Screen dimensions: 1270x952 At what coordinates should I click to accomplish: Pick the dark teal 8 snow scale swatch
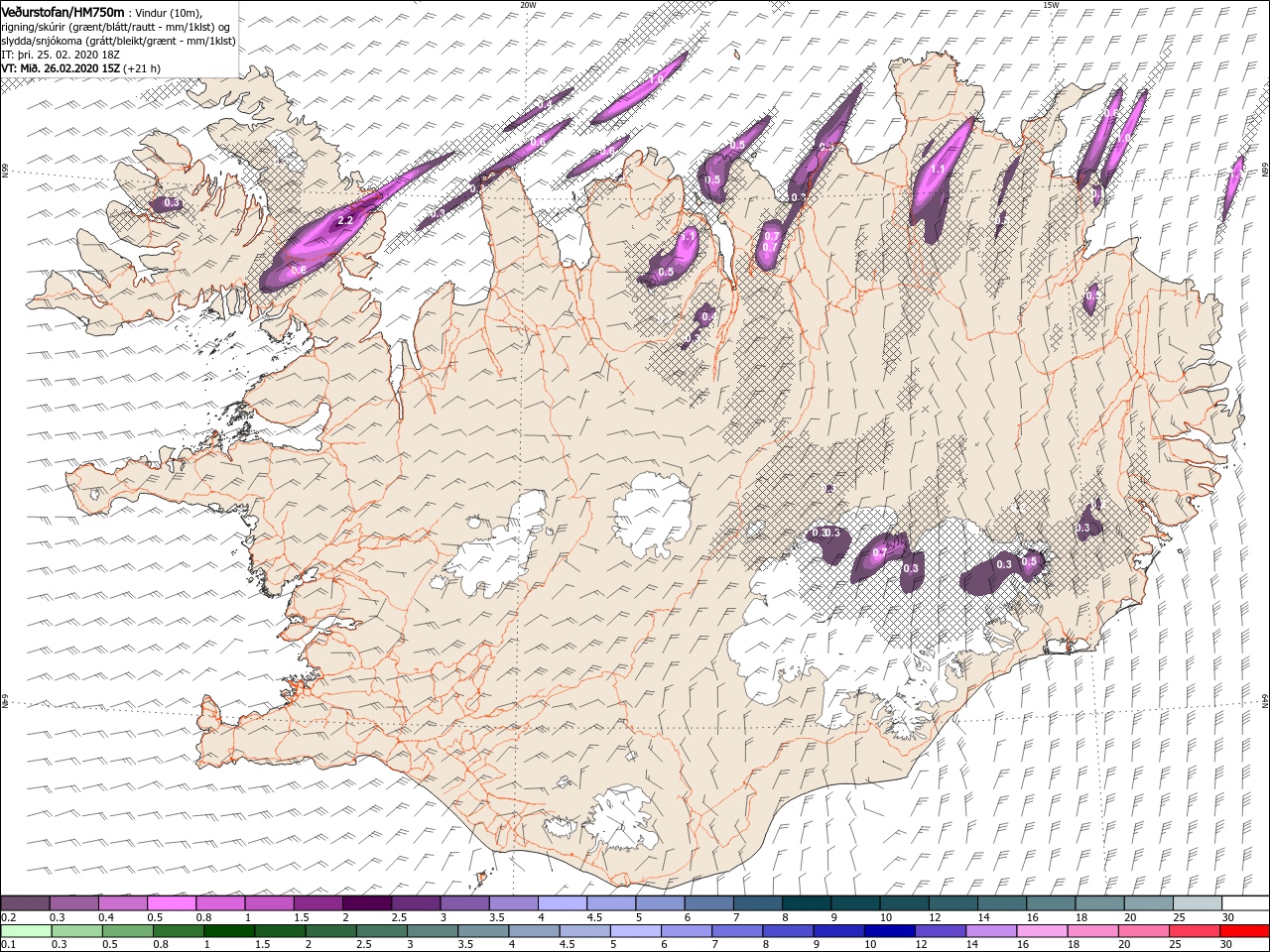[807, 904]
